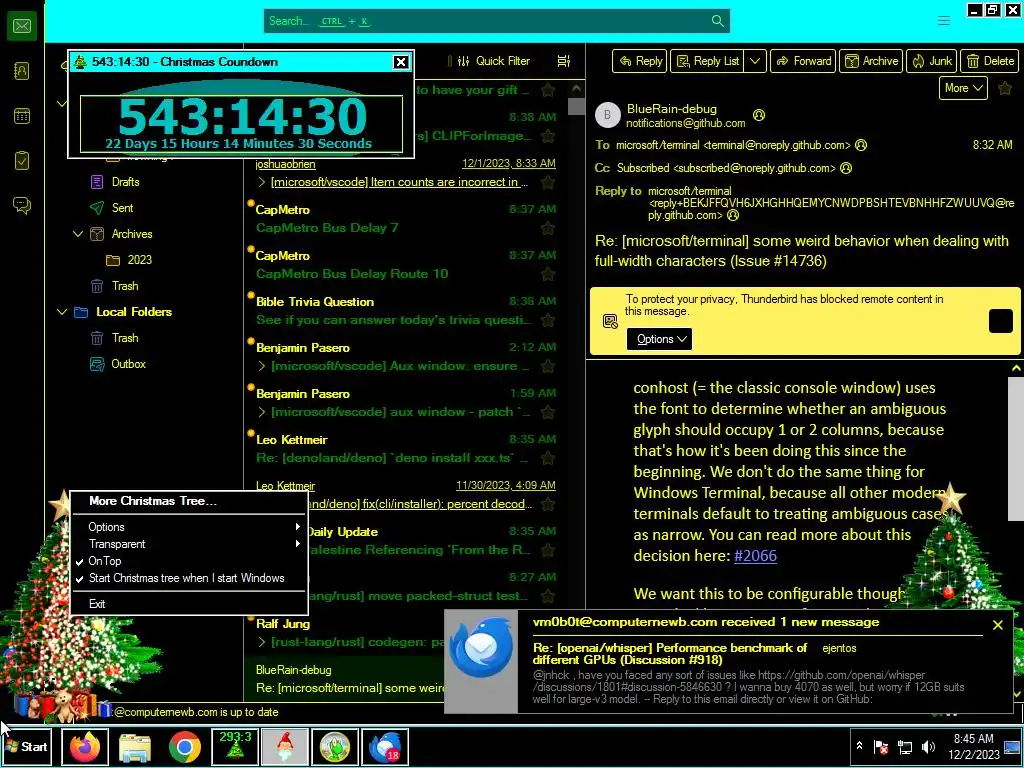Open the Drafts folder
Image resolution: width=1024 pixels, height=768 pixels.
click(125, 182)
